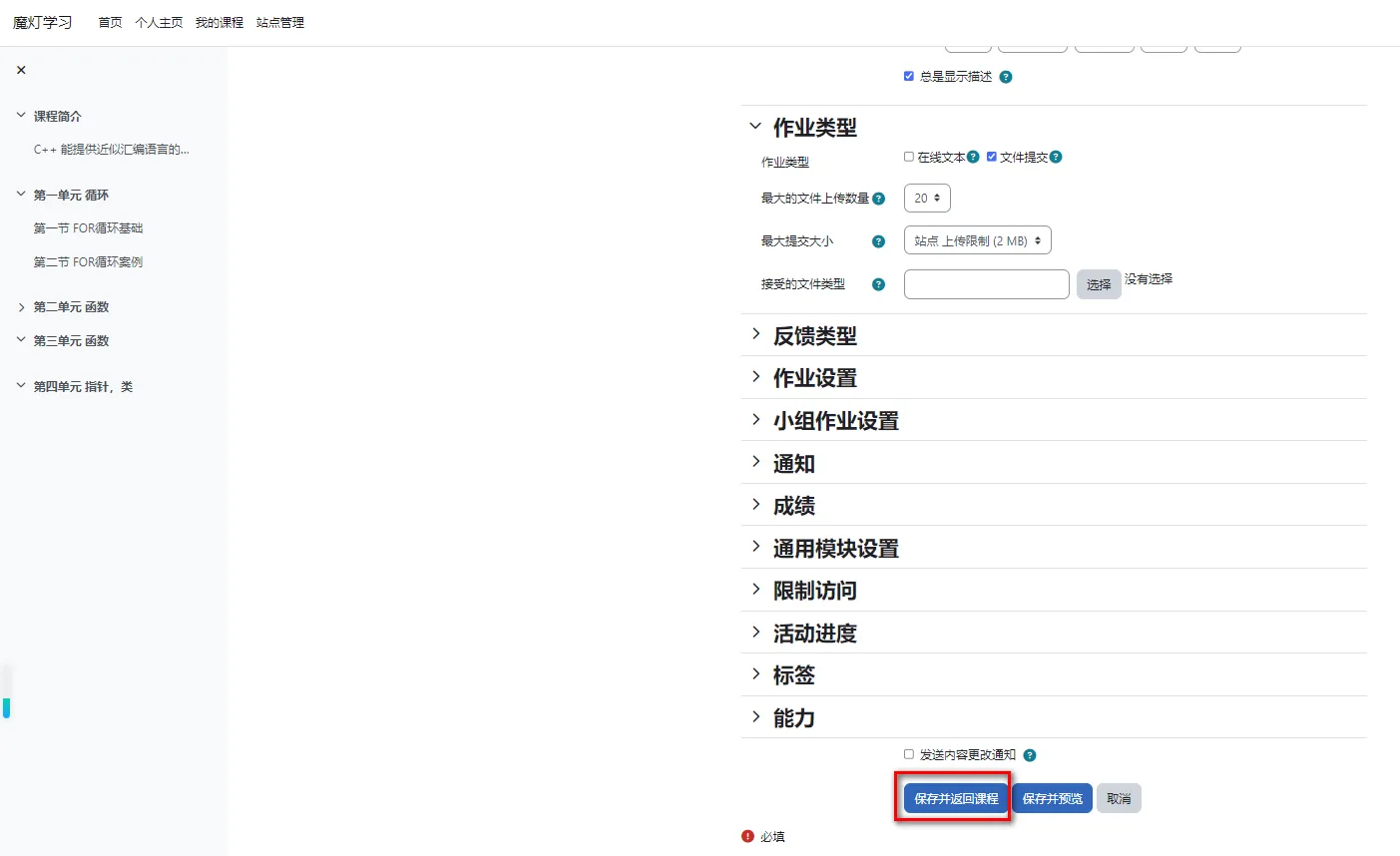Viewport: 1400px width, 856px height.
Task: Click 选择 file types button
Action: click(x=1099, y=284)
